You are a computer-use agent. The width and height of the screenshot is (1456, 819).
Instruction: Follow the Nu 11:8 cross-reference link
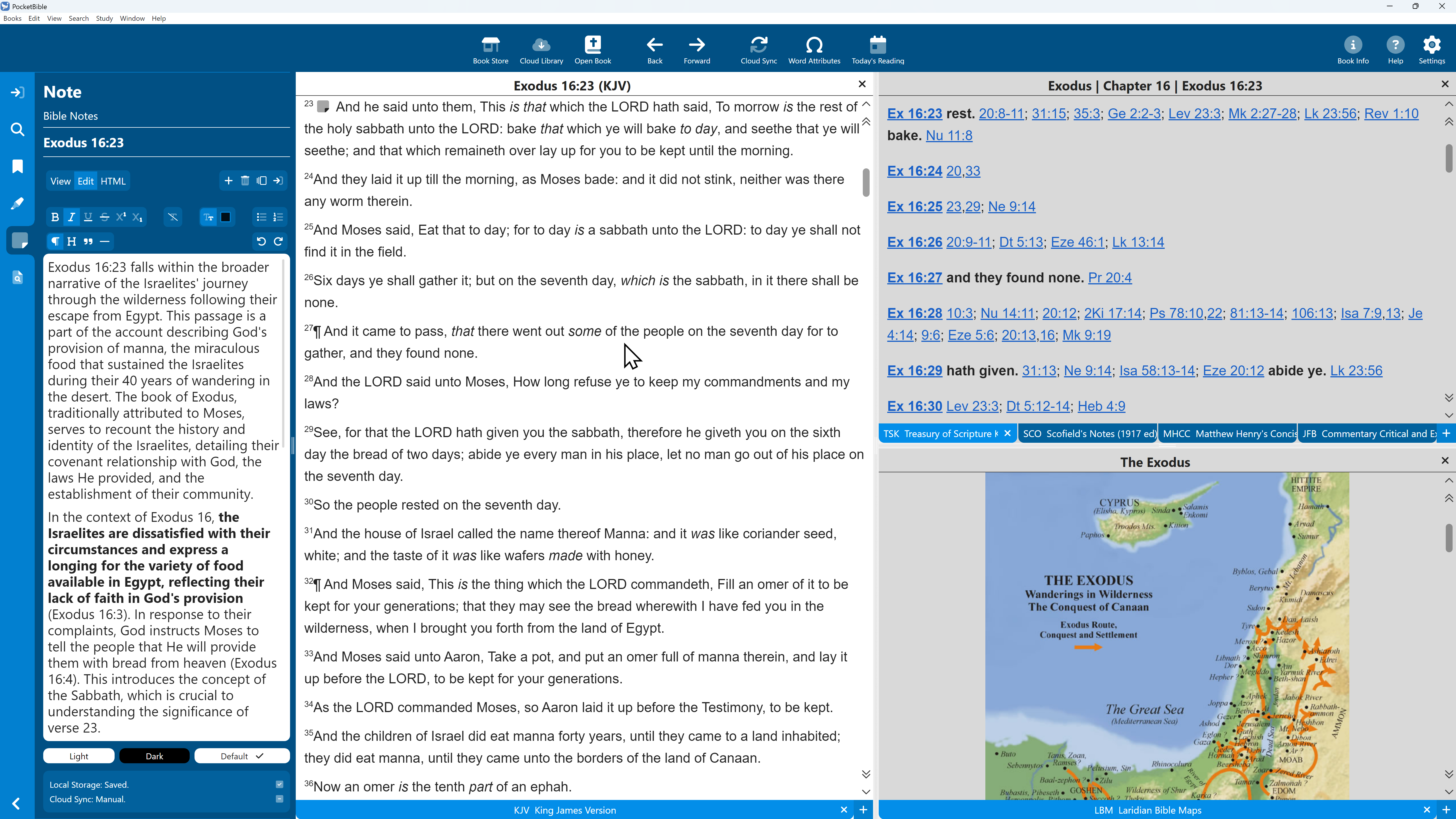[949, 136]
